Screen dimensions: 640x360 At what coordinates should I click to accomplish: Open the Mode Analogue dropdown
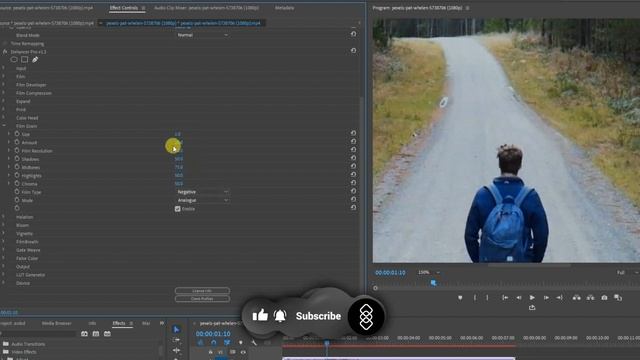[x=202, y=200]
